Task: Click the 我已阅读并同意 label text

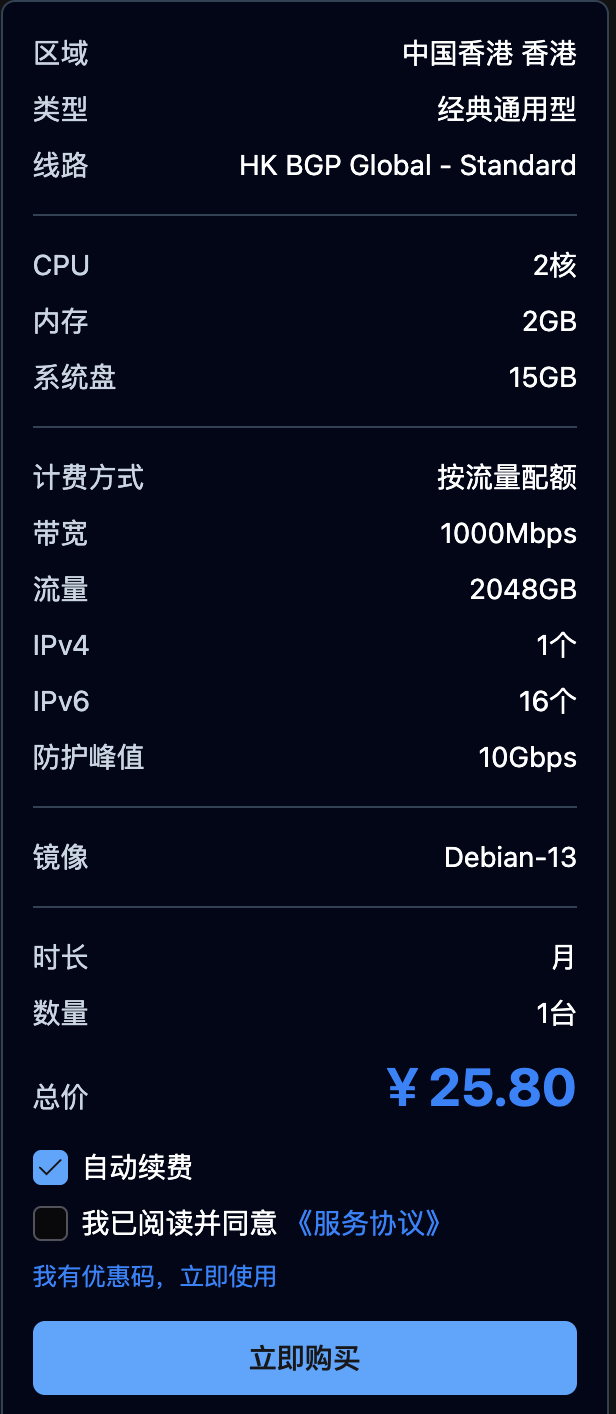Action: tap(180, 1223)
